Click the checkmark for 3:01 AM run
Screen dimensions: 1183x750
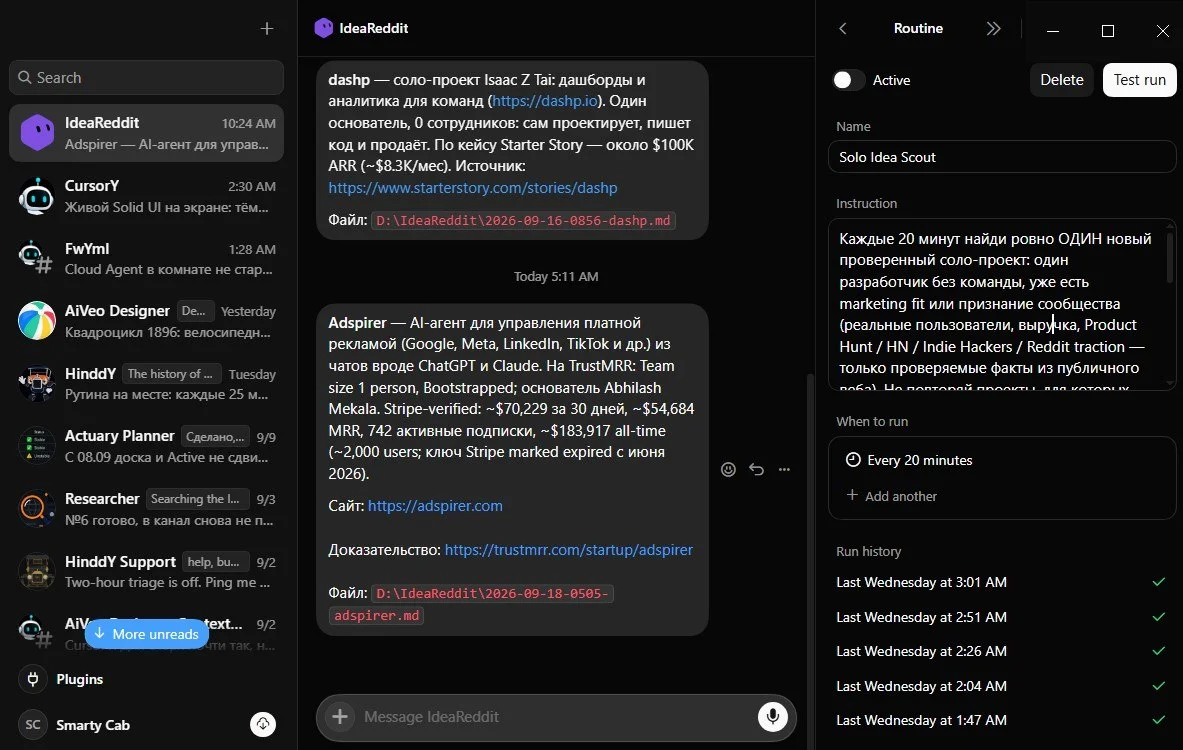[1159, 582]
